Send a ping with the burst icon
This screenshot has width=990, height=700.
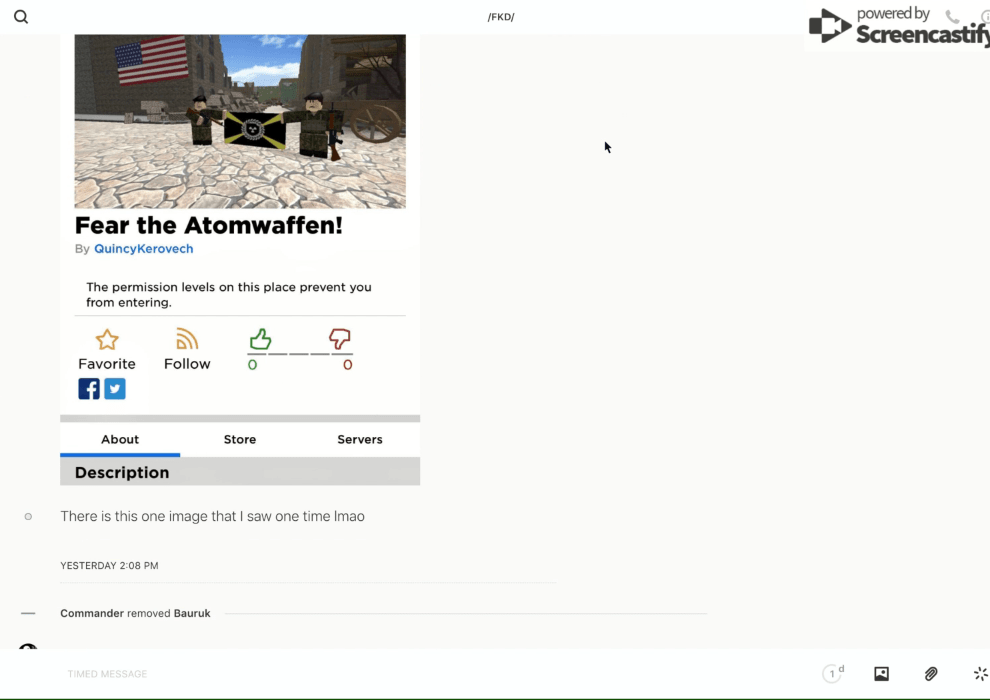click(980, 674)
